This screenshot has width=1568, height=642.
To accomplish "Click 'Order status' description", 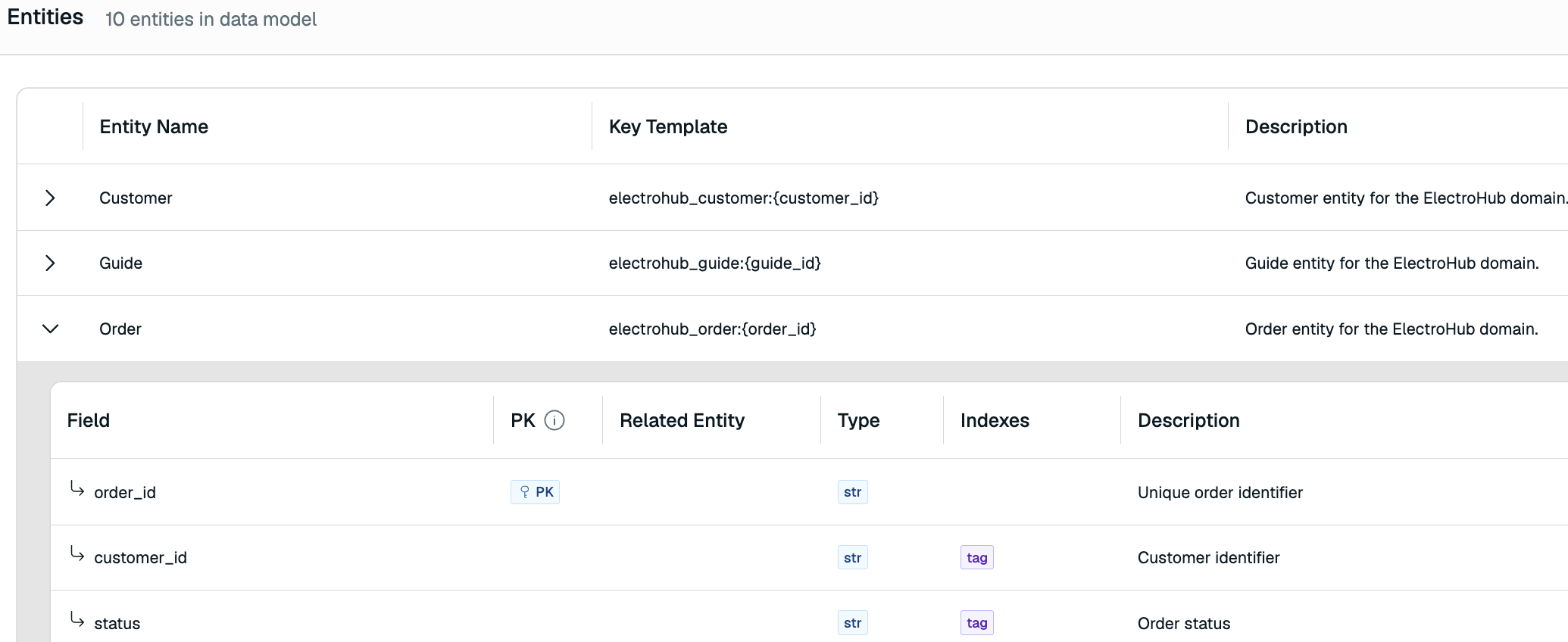I will pyautogui.click(x=1184, y=623).
